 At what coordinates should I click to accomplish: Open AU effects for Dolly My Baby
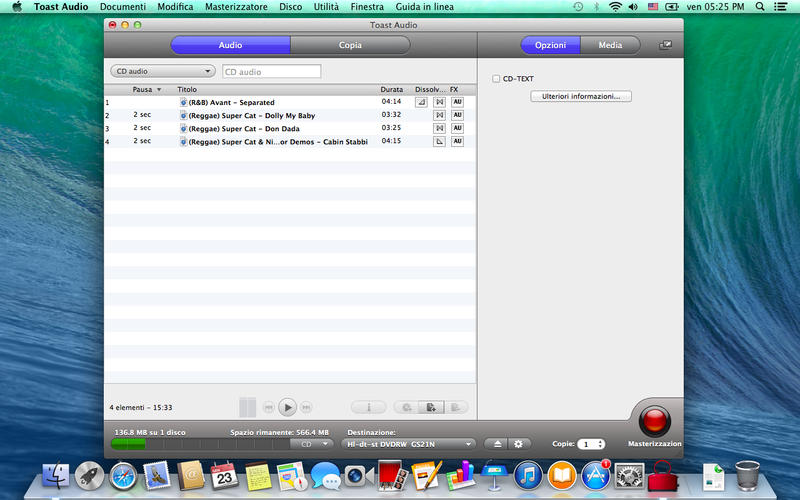(458, 115)
